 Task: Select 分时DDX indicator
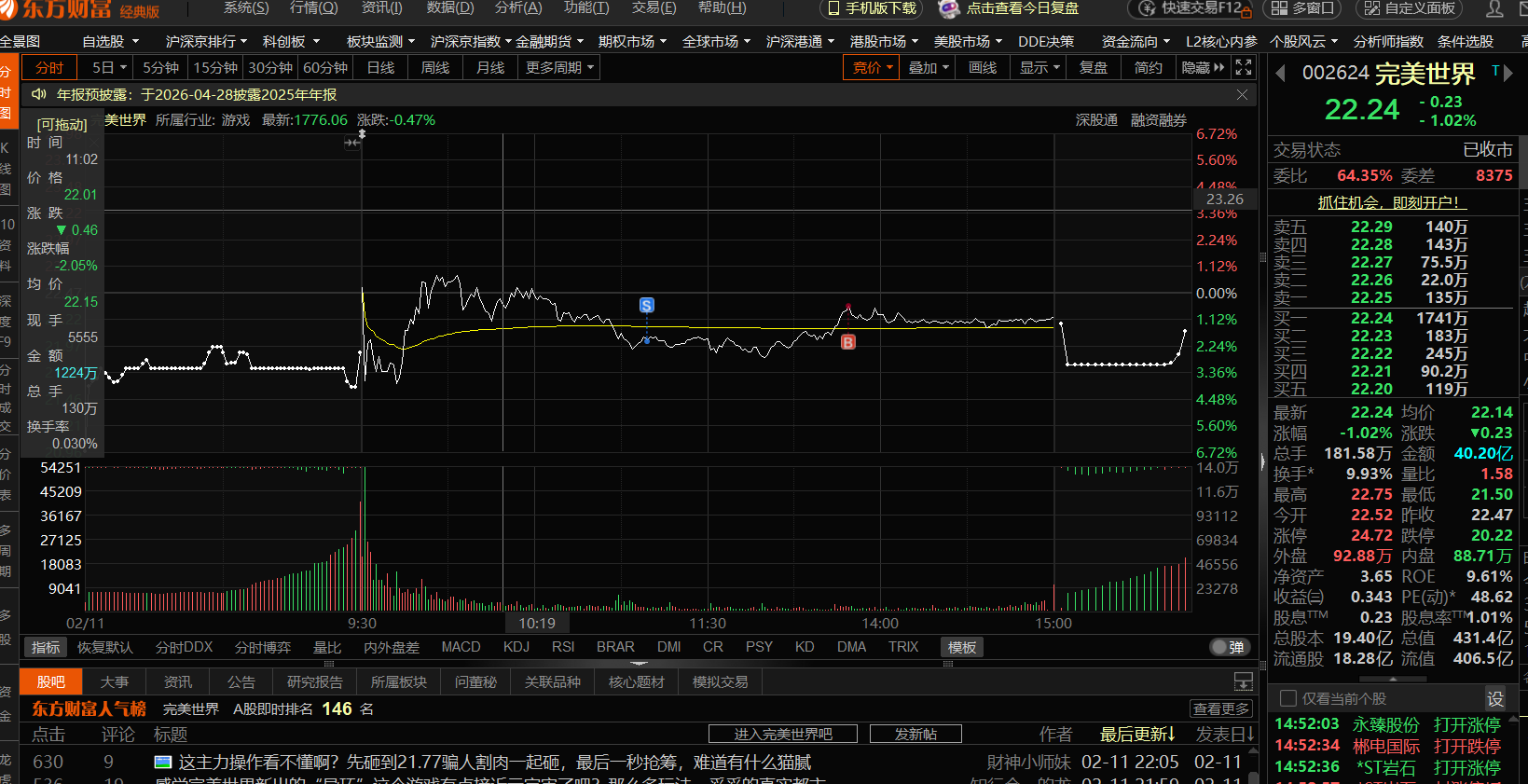coord(185,647)
